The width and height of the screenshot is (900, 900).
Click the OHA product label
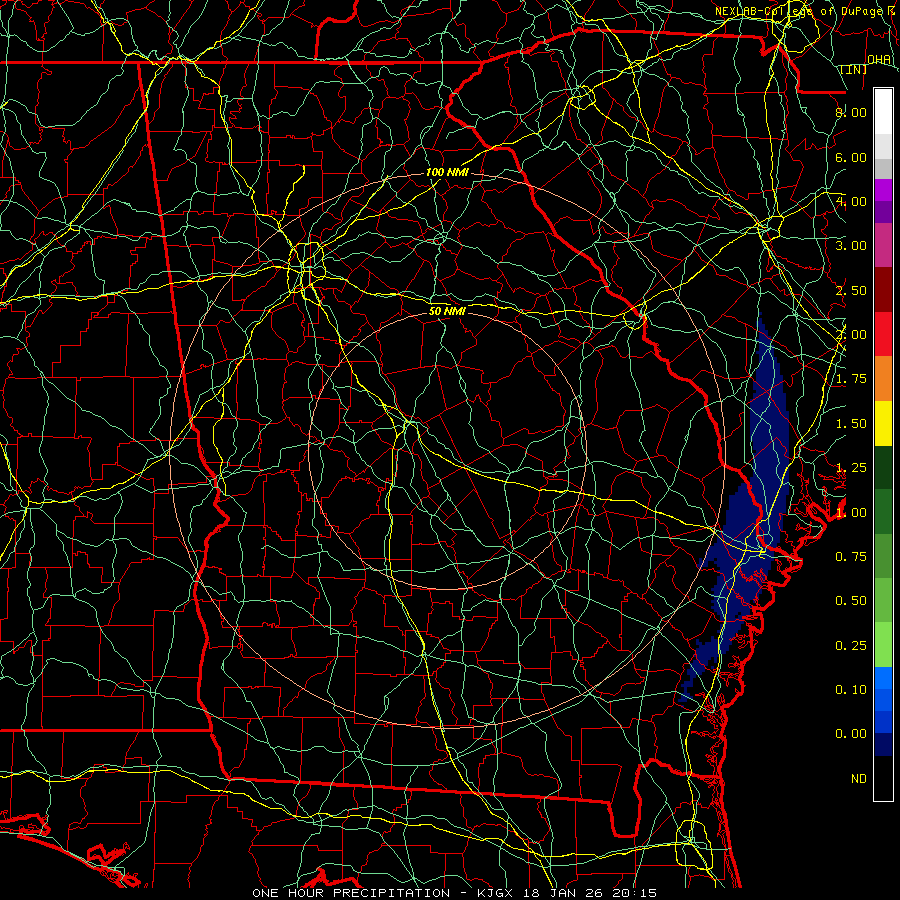(x=879, y=59)
